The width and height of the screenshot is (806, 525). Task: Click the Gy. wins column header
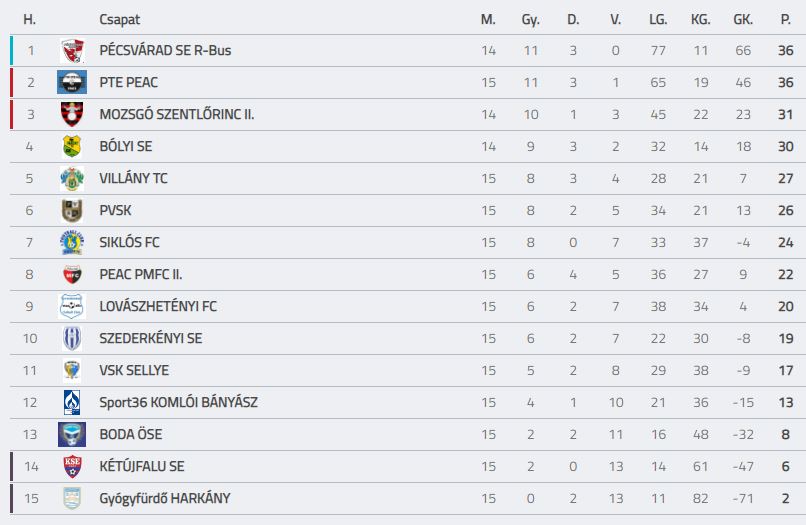(x=530, y=20)
